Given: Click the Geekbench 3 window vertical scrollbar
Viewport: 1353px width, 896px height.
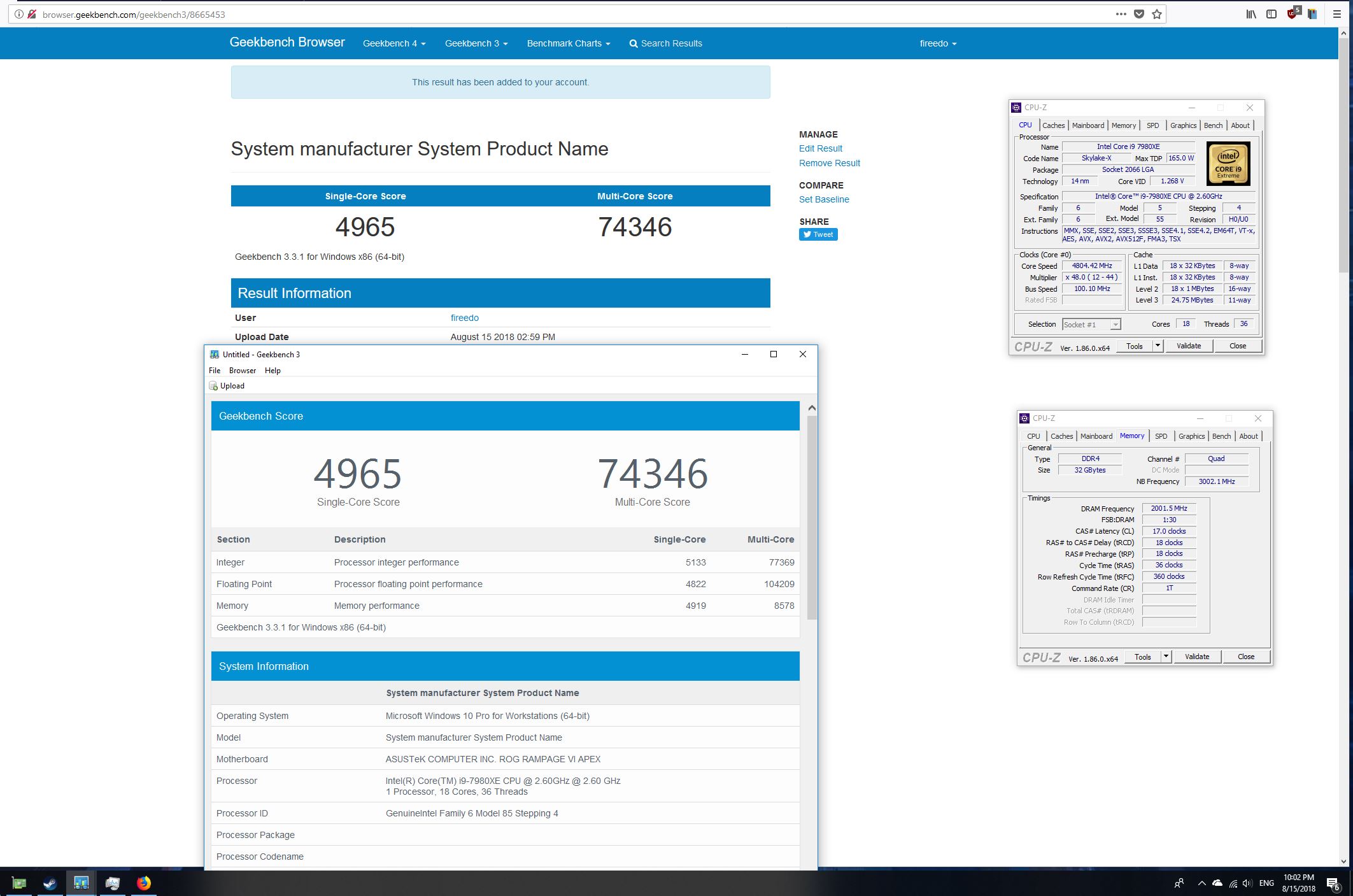Looking at the screenshot, I should tap(811, 517).
